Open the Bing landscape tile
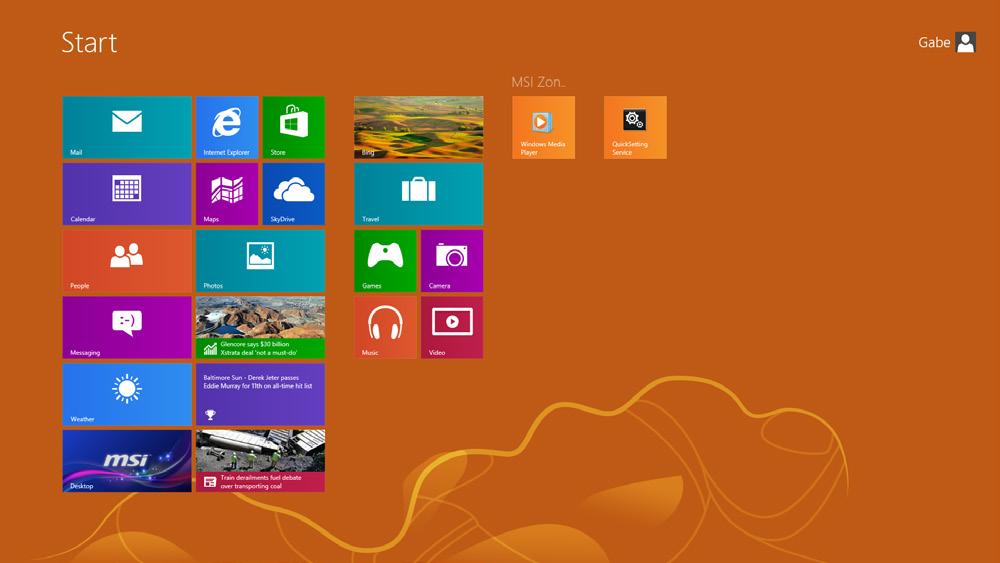The height and width of the screenshot is (563, 1000). [x=418, y=127]
